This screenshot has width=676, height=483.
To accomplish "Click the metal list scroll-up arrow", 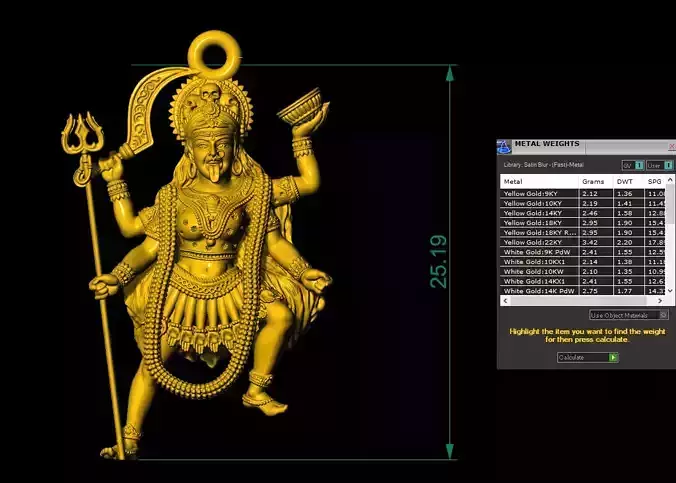I will tap(670, 179).
